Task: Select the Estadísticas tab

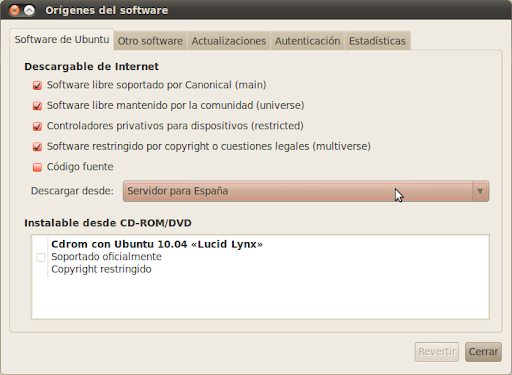Action: coord(377,41)
